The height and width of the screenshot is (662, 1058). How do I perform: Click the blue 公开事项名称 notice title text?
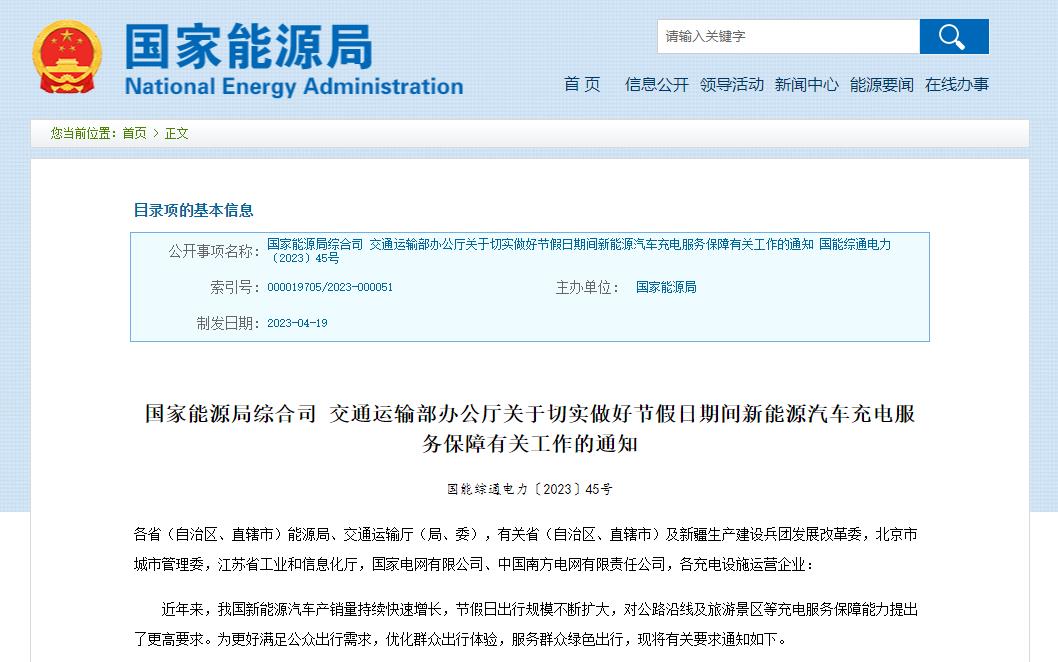coord(578,250)
